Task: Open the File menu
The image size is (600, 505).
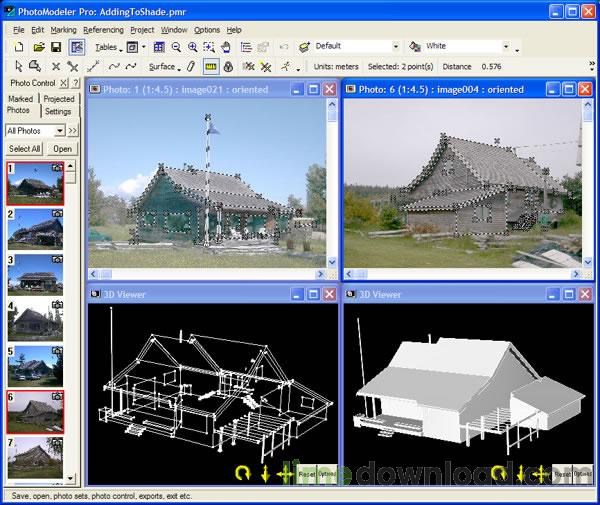Action: (x=18, y=30)
